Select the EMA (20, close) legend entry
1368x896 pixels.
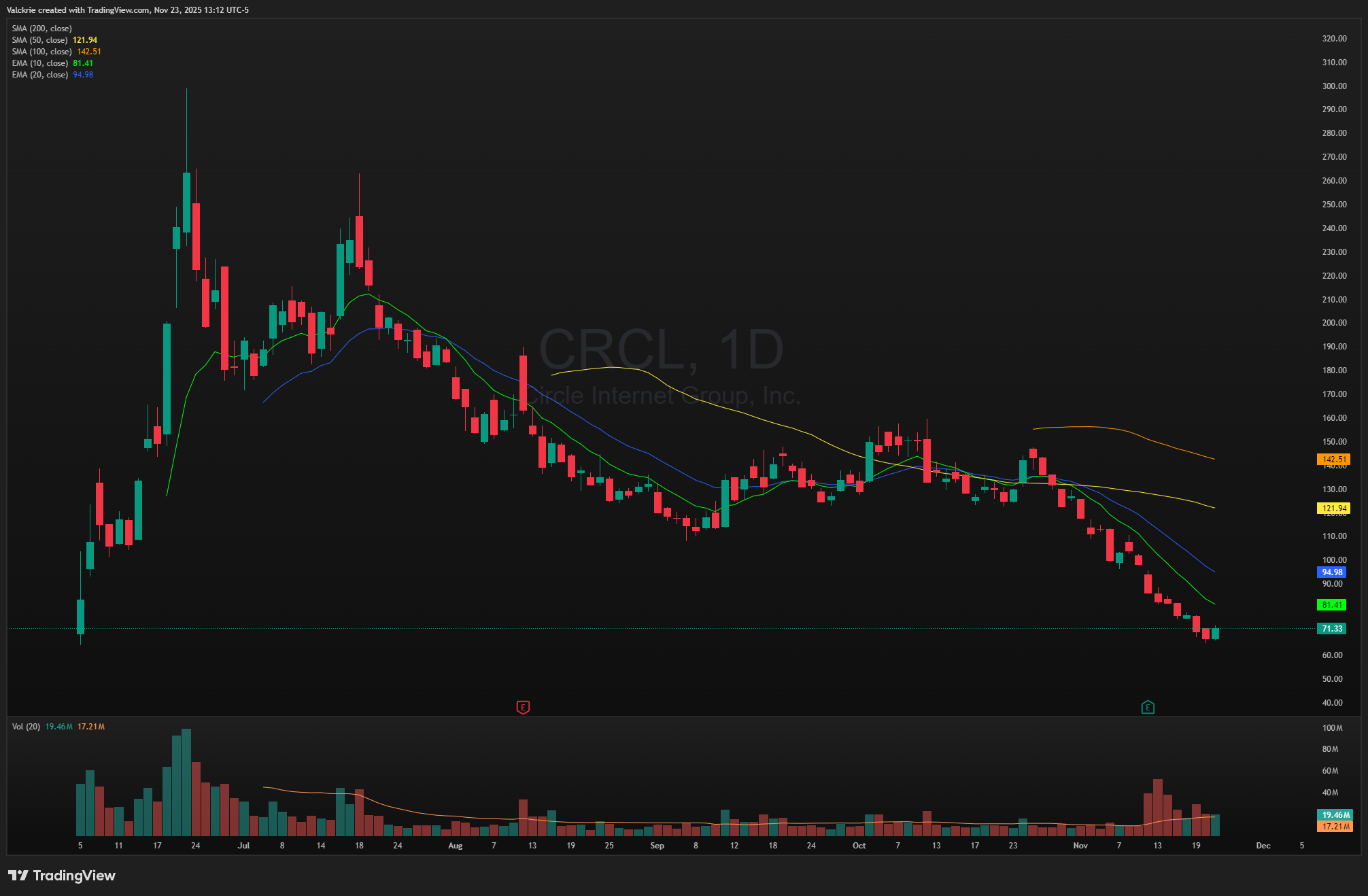[40, 75]
